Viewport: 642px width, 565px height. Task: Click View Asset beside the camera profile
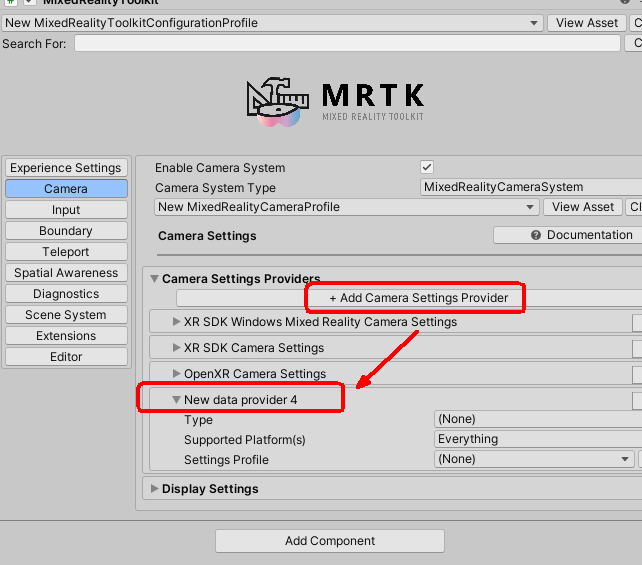583,207
